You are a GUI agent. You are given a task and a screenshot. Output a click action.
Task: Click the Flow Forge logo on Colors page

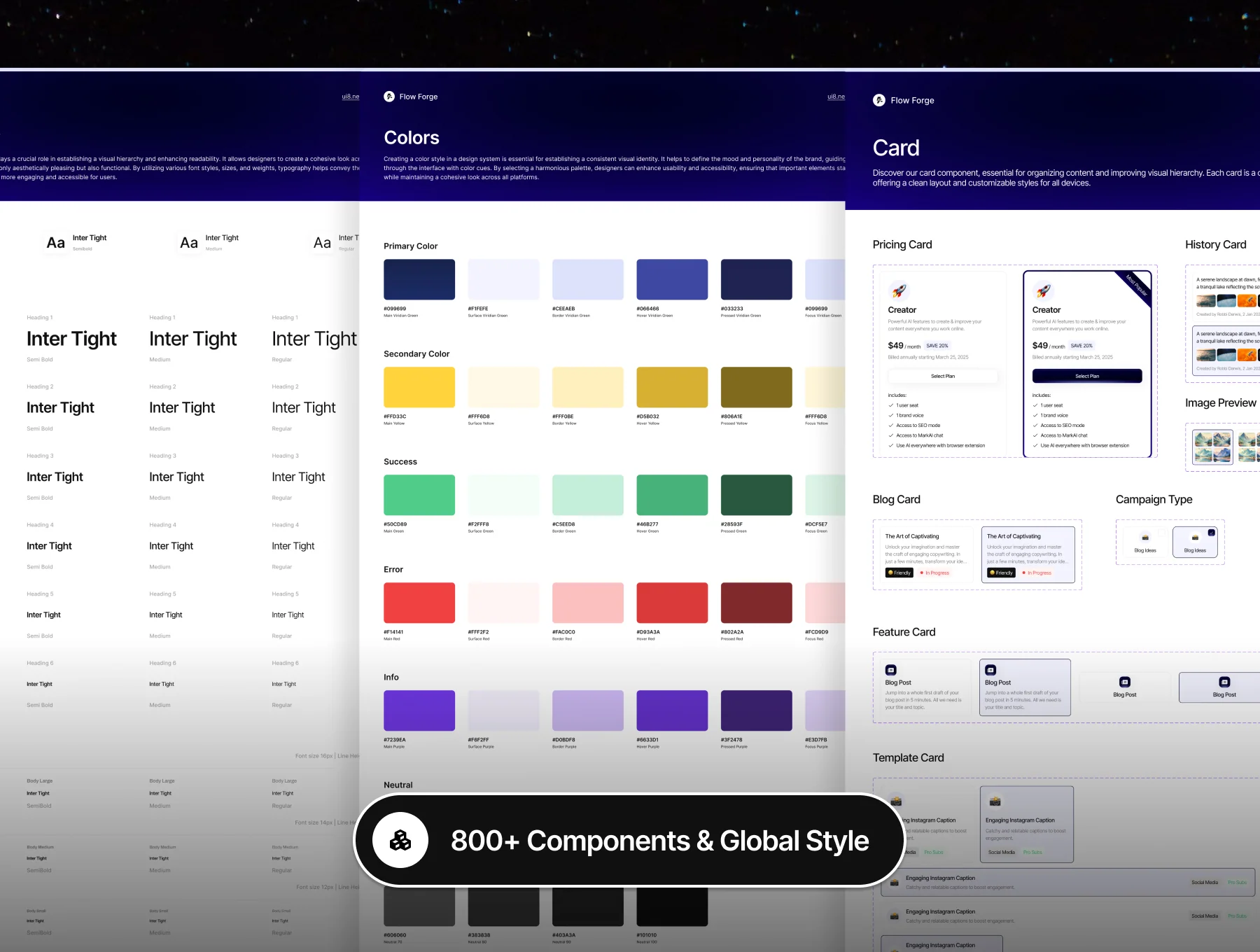coord(389,97)
